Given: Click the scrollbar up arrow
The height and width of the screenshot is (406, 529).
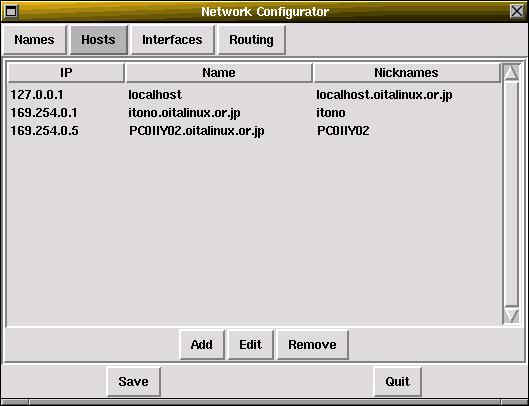Looking at the screenshot, I should click(511, 72).
